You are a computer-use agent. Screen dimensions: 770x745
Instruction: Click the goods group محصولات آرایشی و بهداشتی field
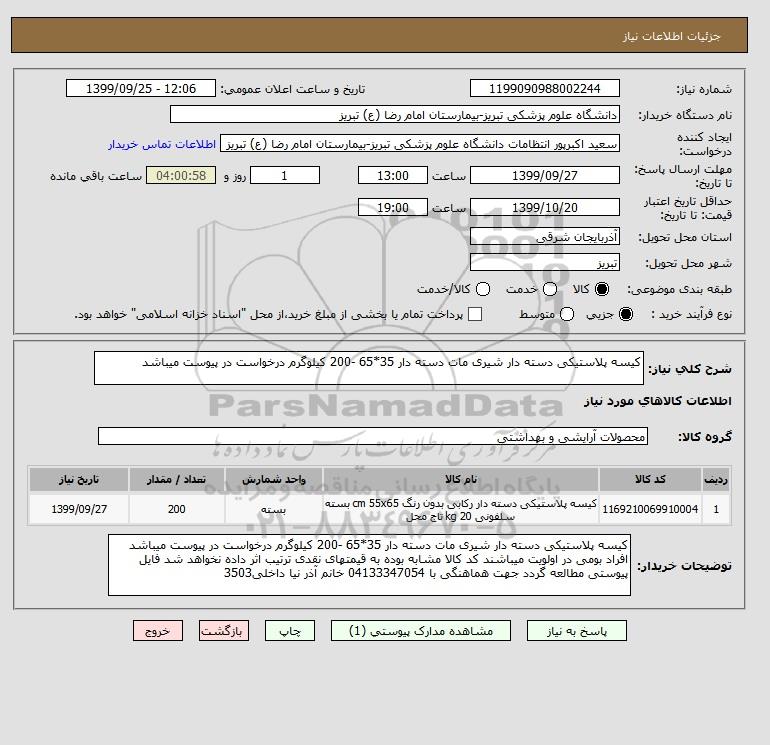(373, 436)
